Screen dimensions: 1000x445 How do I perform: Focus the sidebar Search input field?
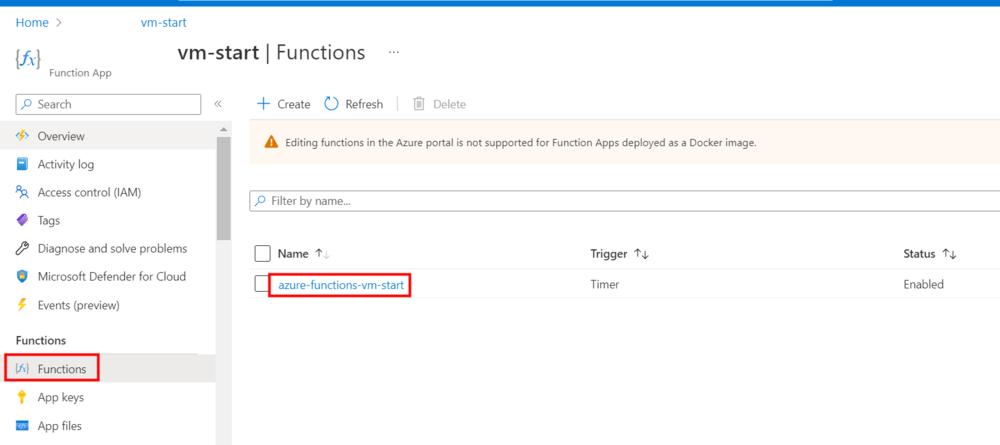pyautogui.click(x=108, y=104)
